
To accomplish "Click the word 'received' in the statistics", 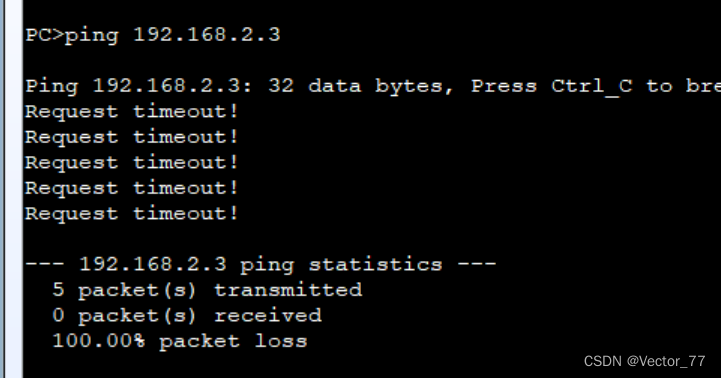I will 268,315.
